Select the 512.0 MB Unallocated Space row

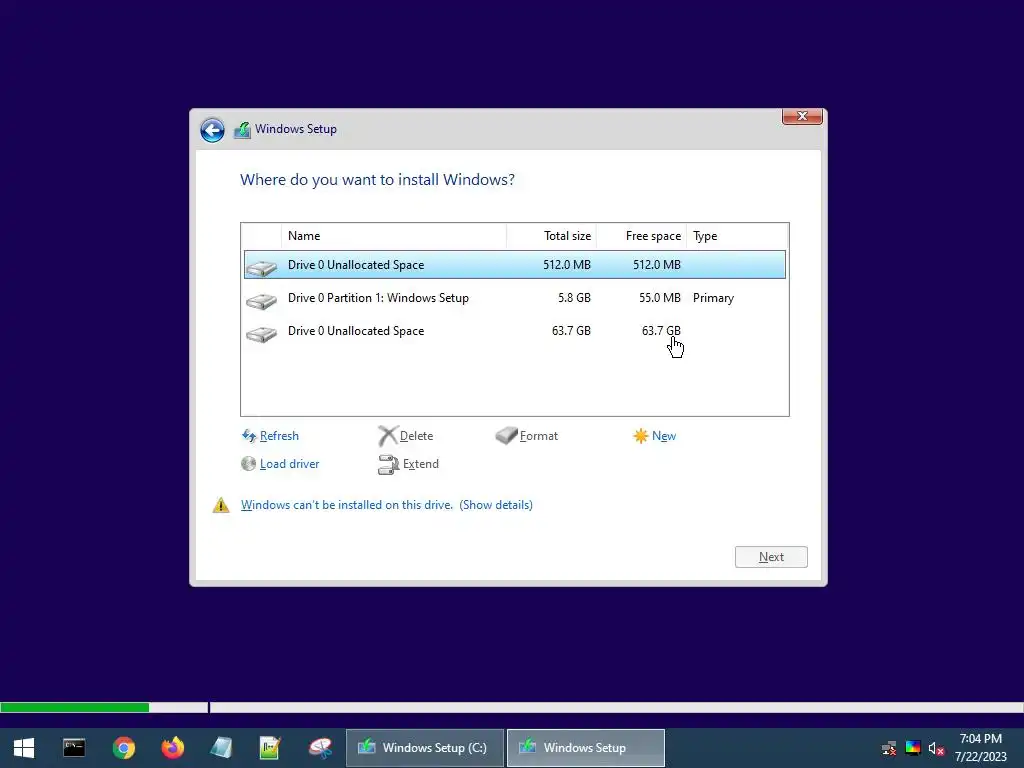click(x=515, y=264)
